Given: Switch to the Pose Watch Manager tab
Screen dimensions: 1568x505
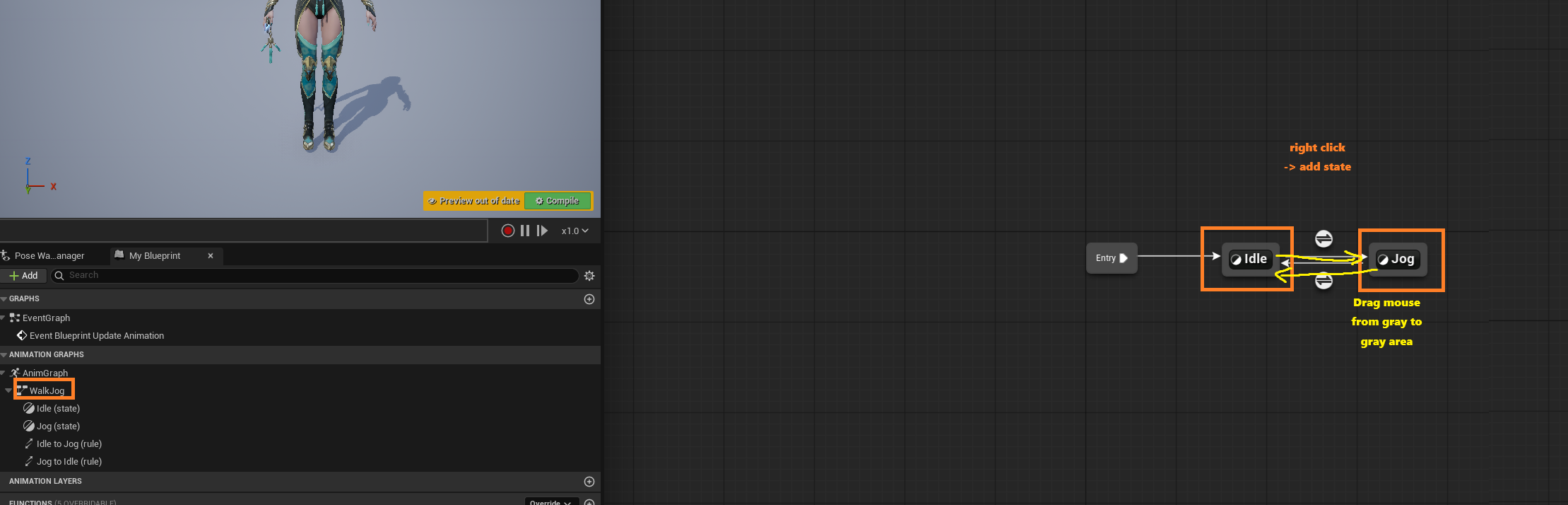Looking at the screenshot, I should click(x=49, y=255).
